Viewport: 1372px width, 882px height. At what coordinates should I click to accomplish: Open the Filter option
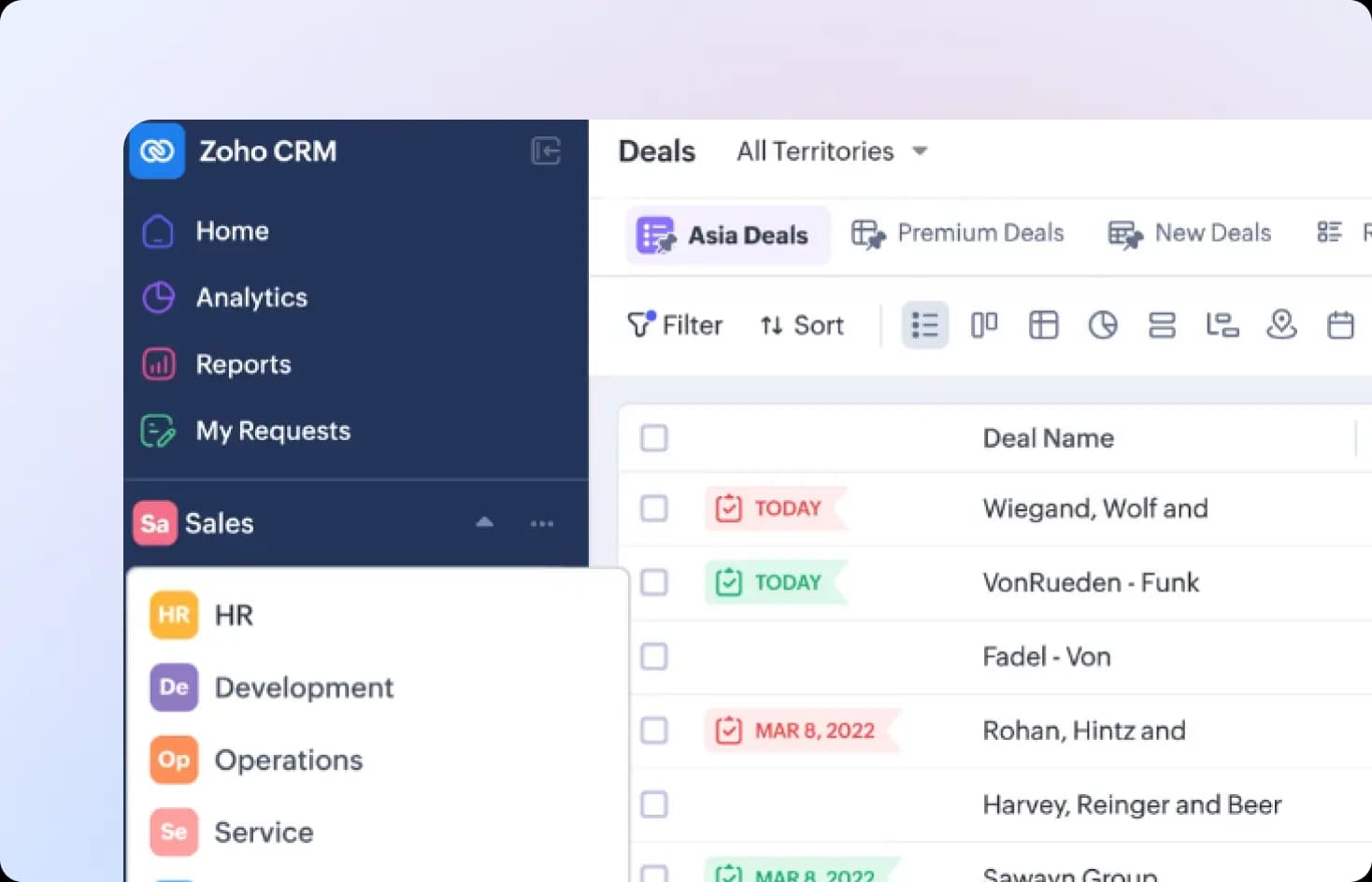click(x=675, y=325)
